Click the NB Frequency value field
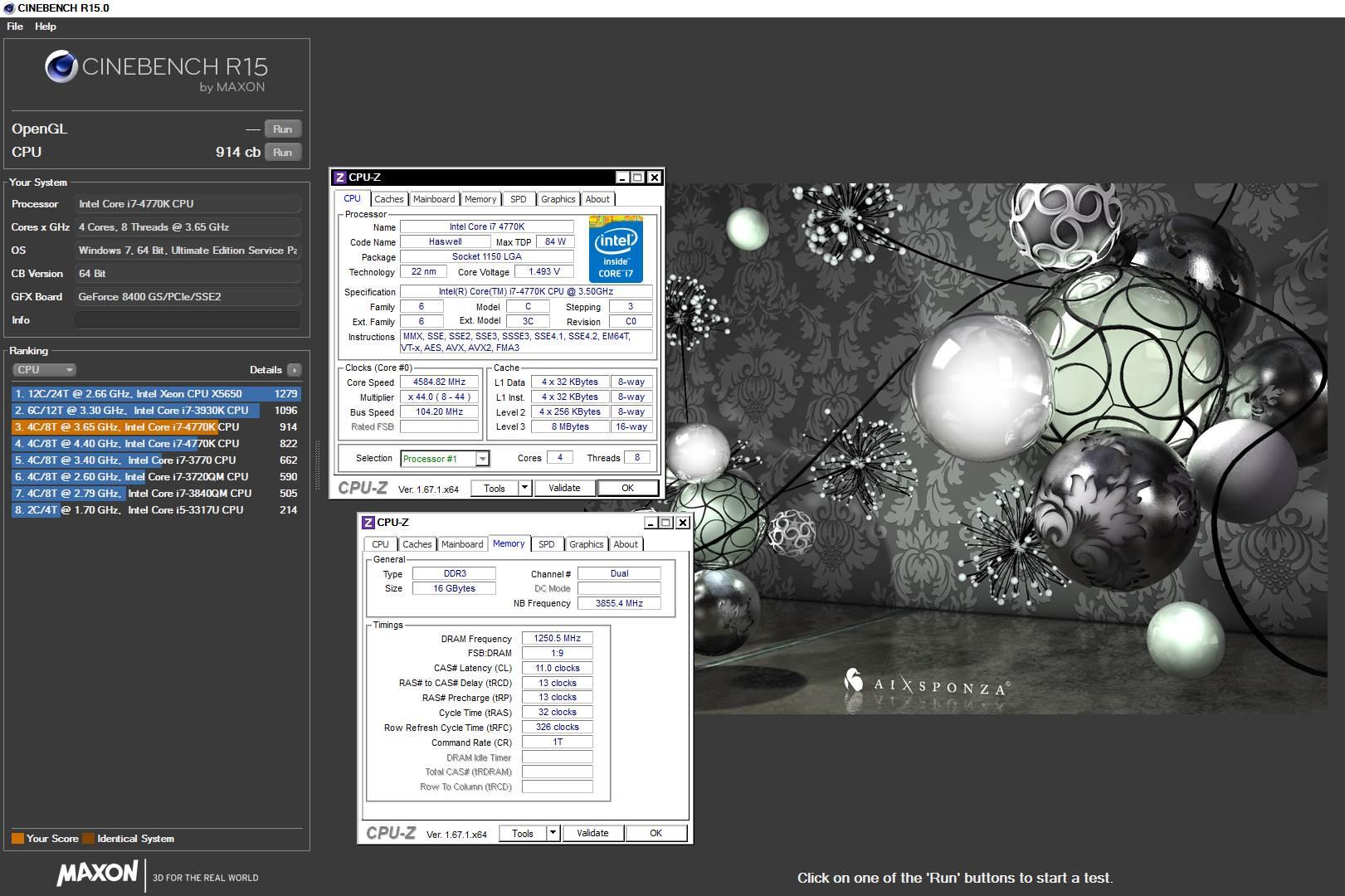 point(619,603)
